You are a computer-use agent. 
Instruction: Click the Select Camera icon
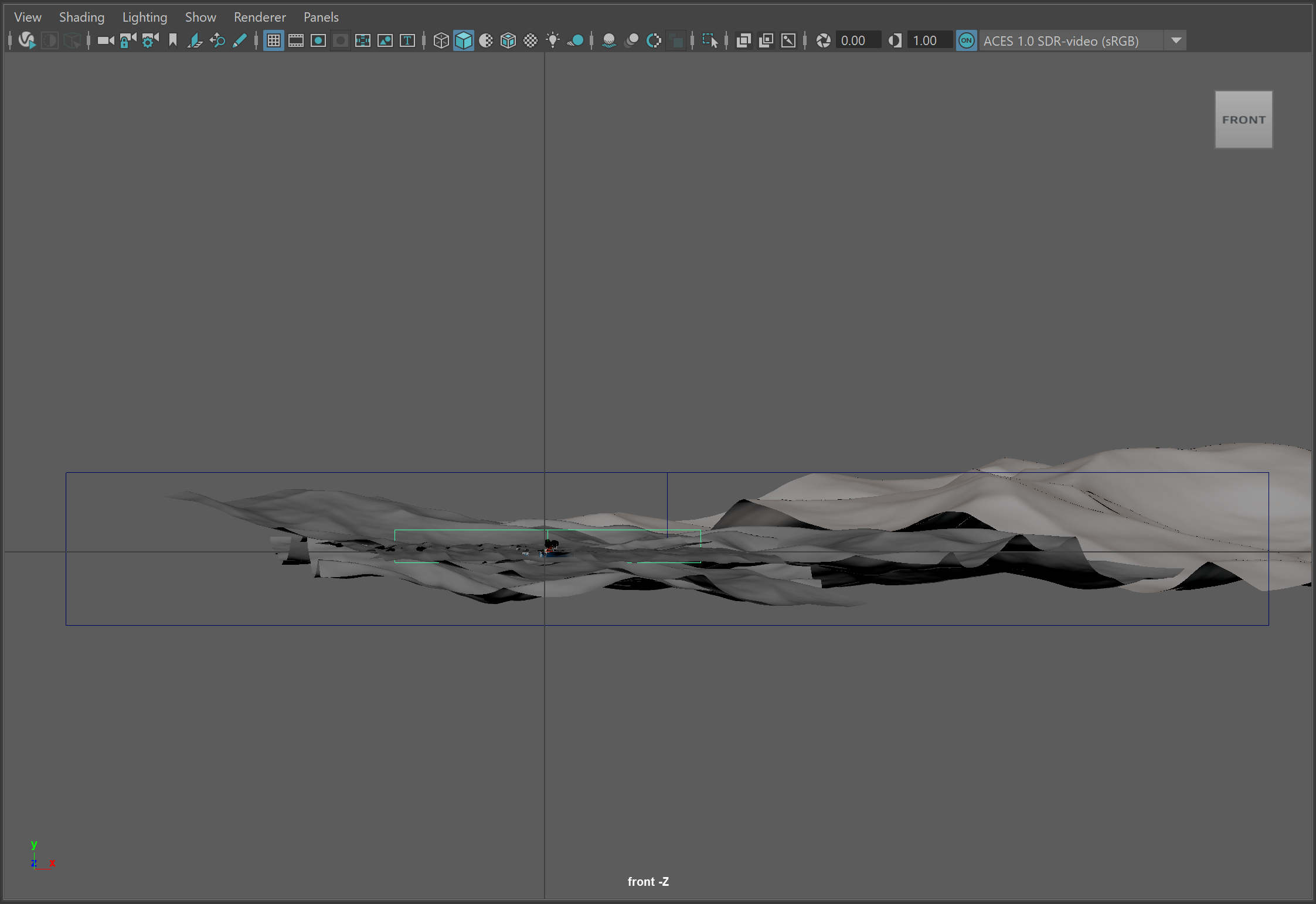point(106,40)
